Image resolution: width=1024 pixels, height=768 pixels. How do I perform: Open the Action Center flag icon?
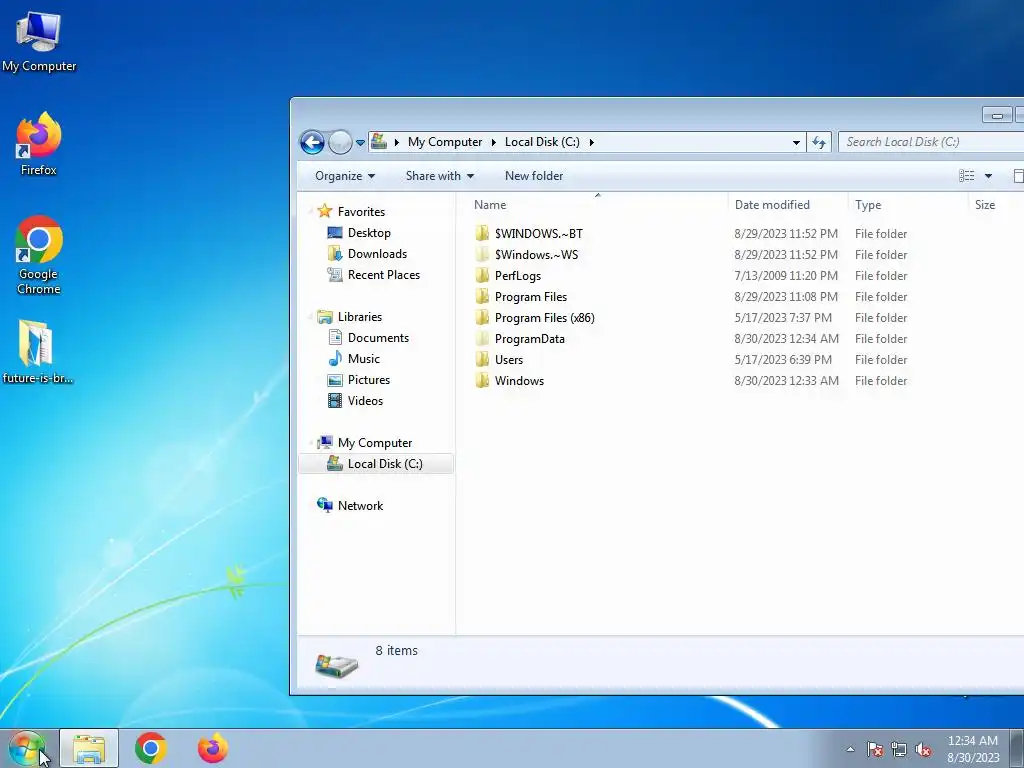pyautogui.click(x=875, y=749)
